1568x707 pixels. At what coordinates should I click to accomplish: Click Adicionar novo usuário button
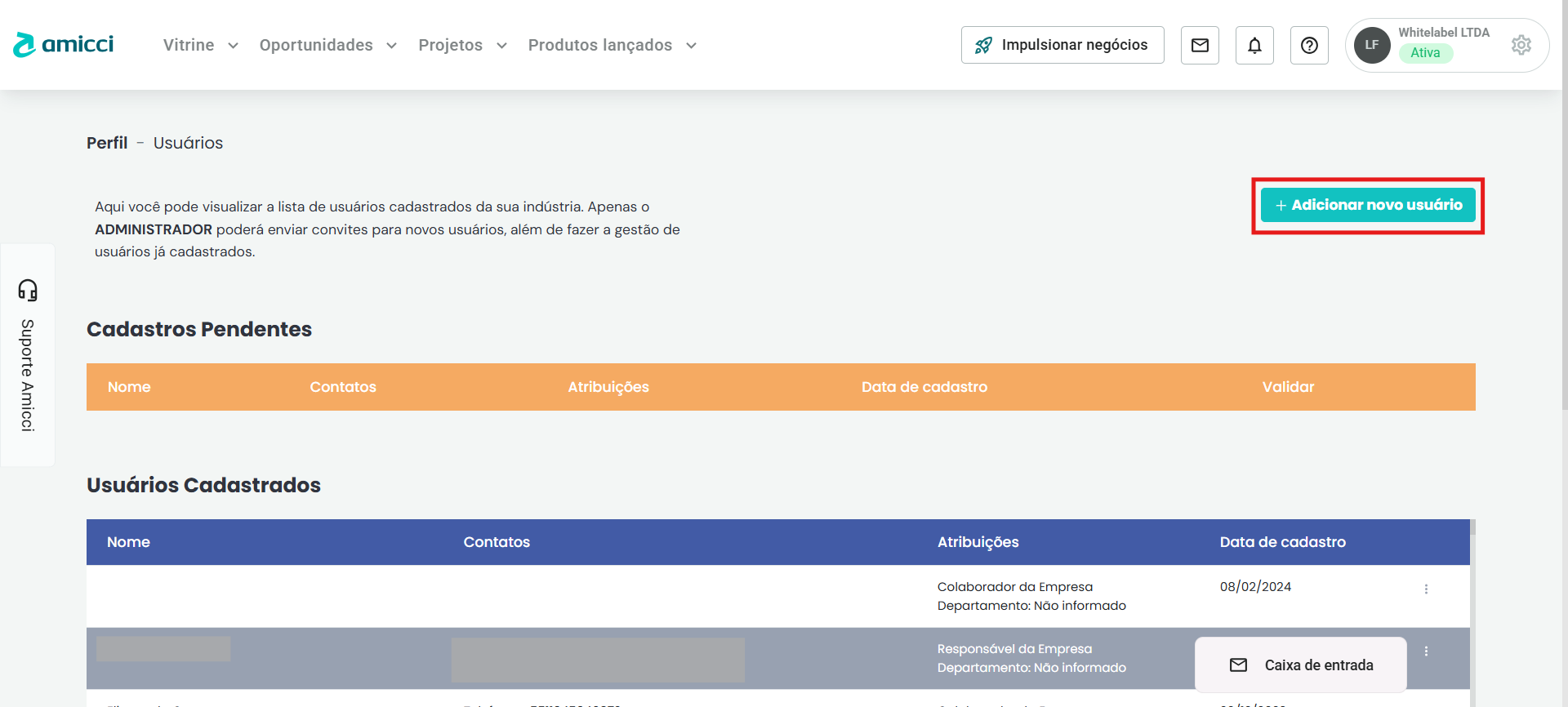pyautogui.click(x=1368, y=205)
